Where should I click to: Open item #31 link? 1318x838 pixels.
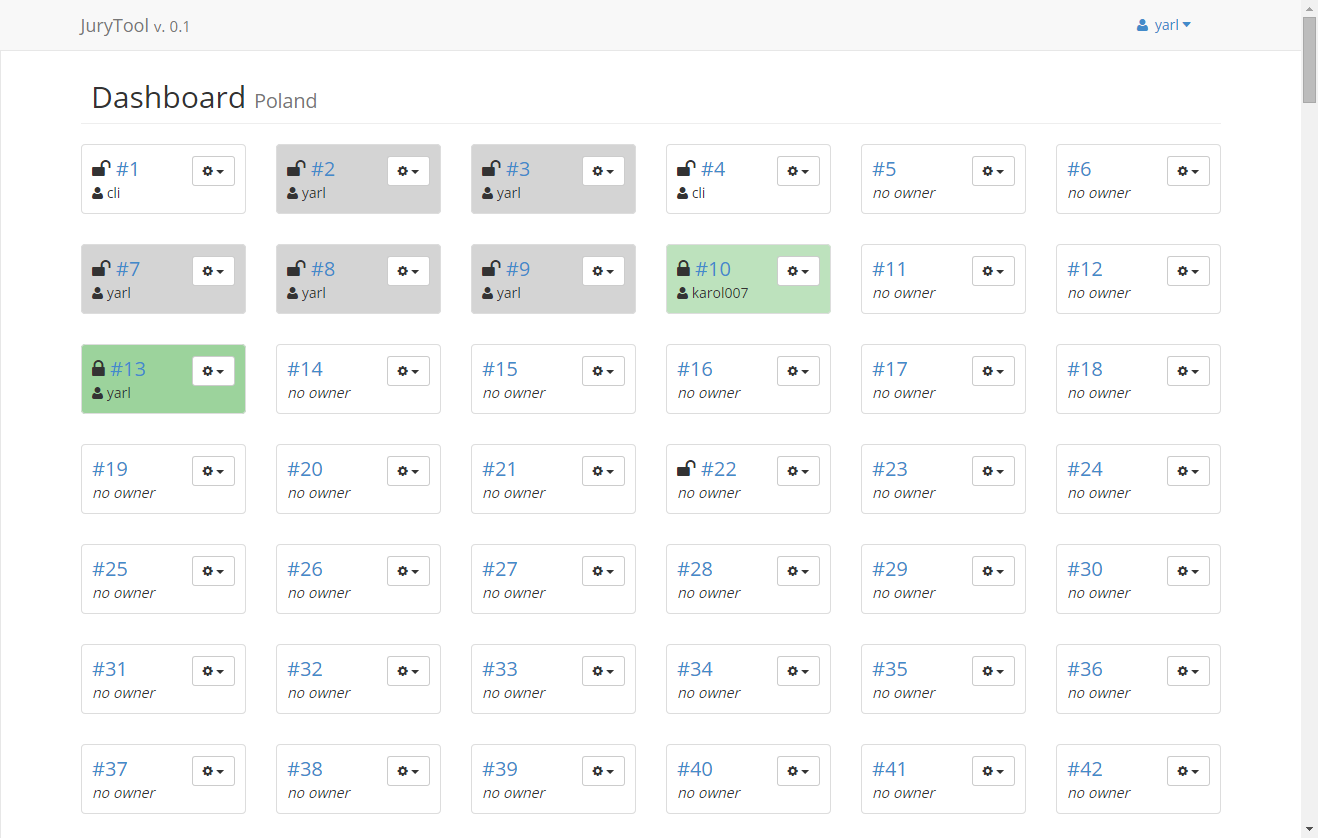coord(110,669)
